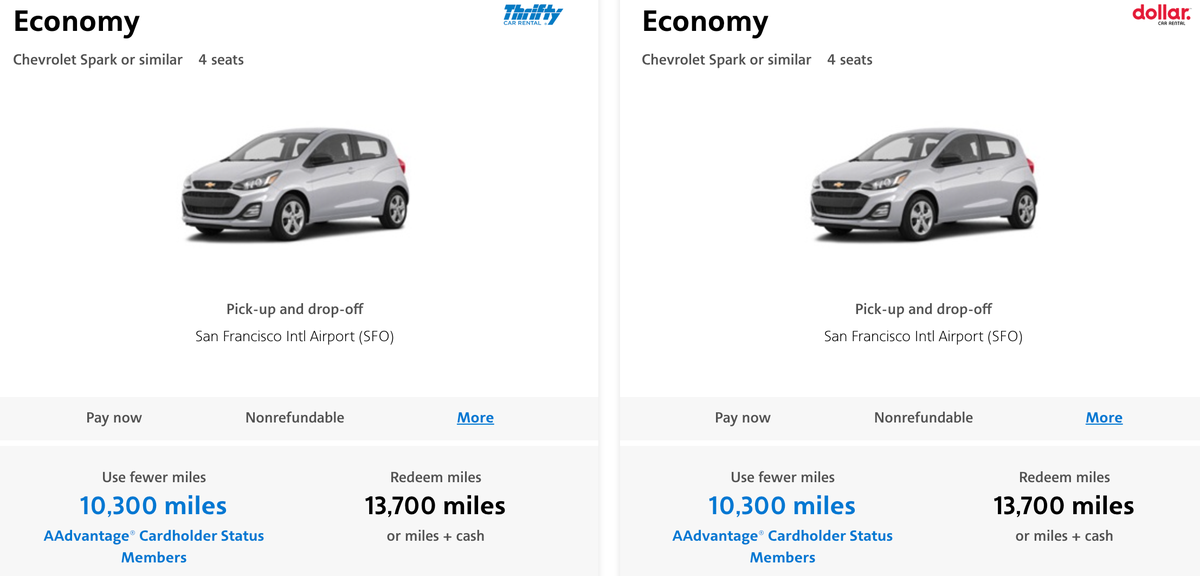Viewport: 1200px width, 576px height.
Task: Select 10,300 miles offer in Dollar card
Action: coord(782,506)
